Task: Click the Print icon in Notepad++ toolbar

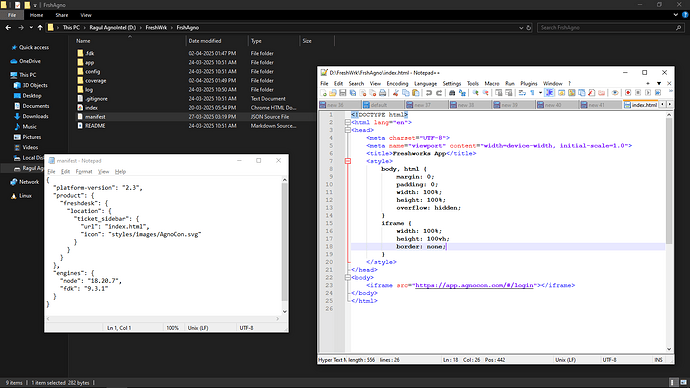Action: (x=382, y=93)
